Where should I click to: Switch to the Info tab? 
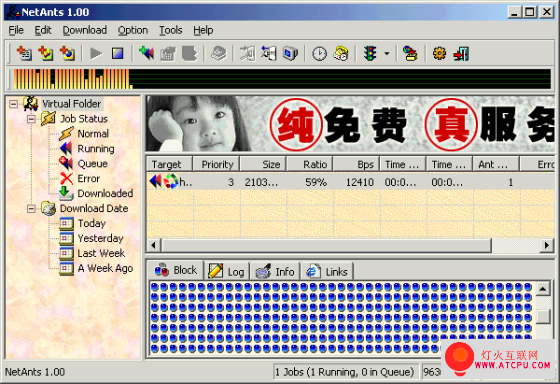(275, 272)
